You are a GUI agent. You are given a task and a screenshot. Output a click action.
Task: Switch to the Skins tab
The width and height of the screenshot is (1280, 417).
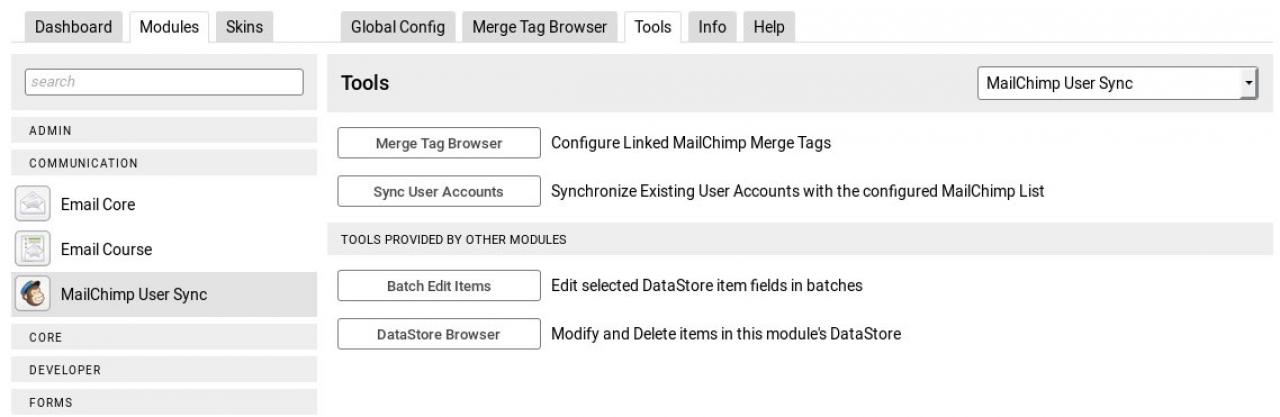tap(245, 27)
